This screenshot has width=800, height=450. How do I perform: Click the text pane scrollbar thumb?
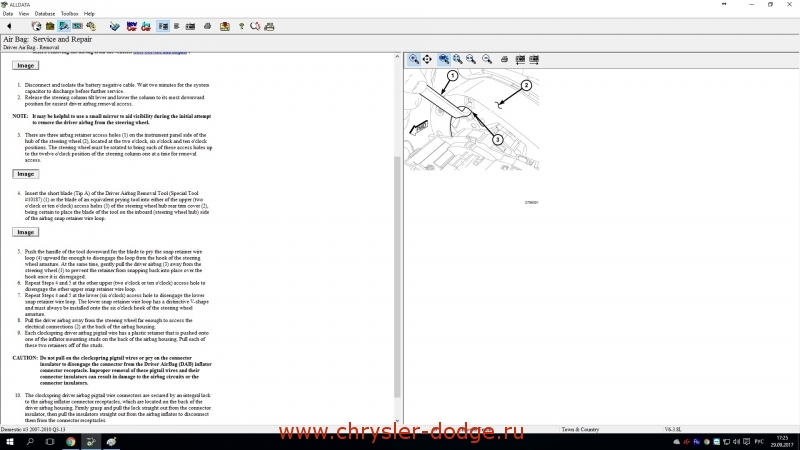click(x=397, y=277)
